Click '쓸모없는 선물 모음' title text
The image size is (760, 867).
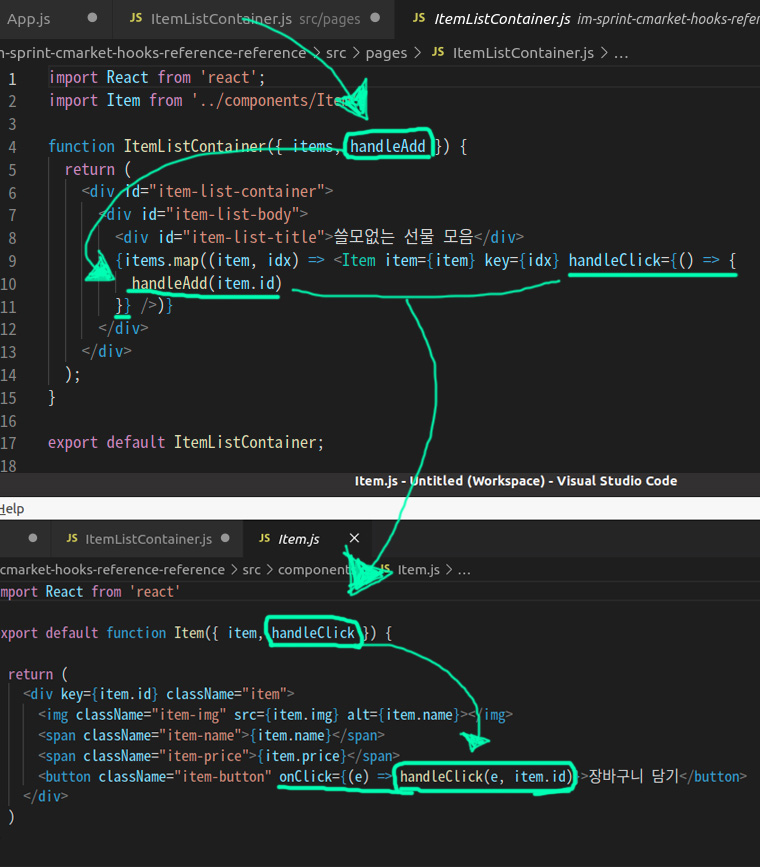click(404, 237)
